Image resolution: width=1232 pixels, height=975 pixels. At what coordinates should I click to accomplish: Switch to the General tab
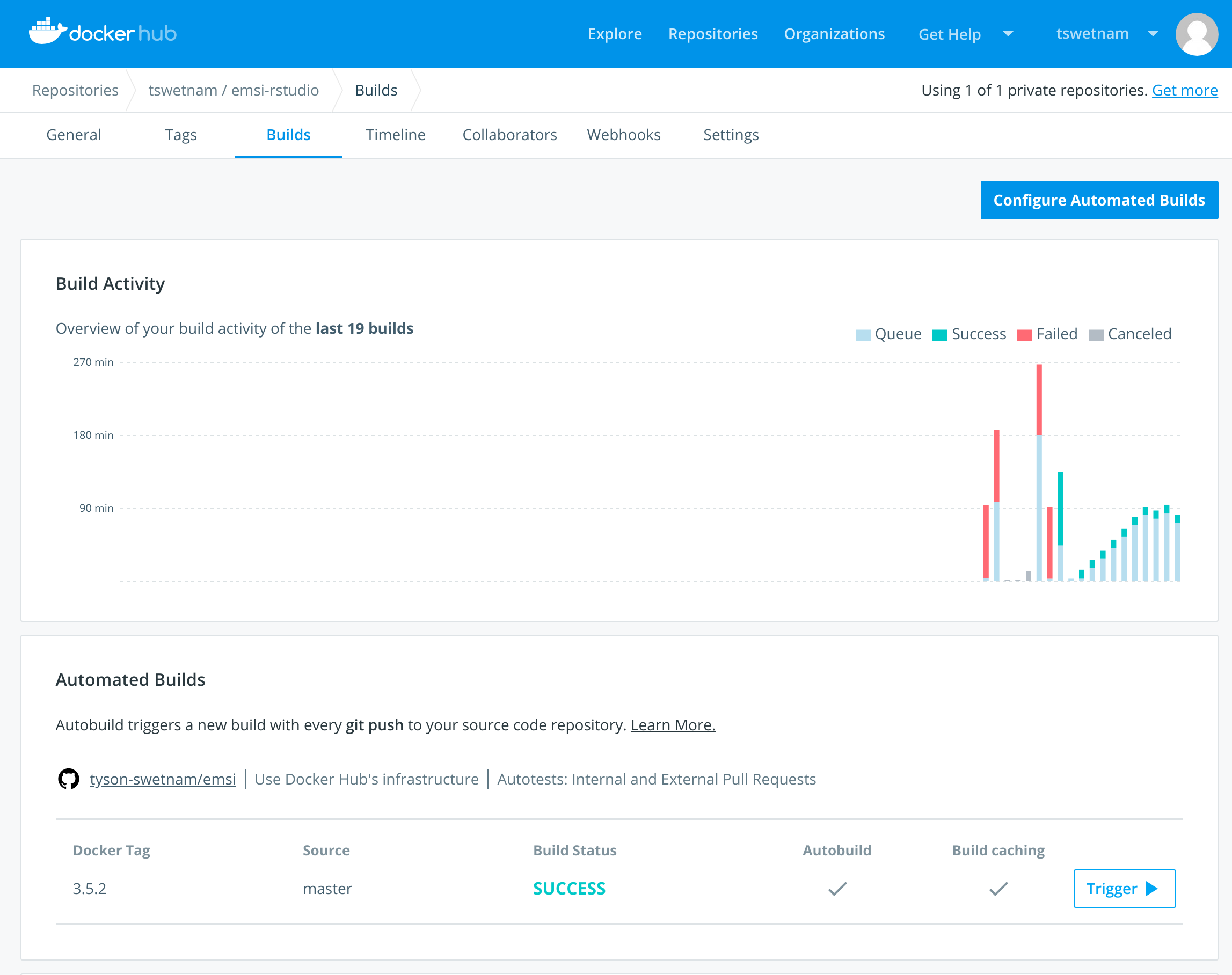click(x=74, y=135)
